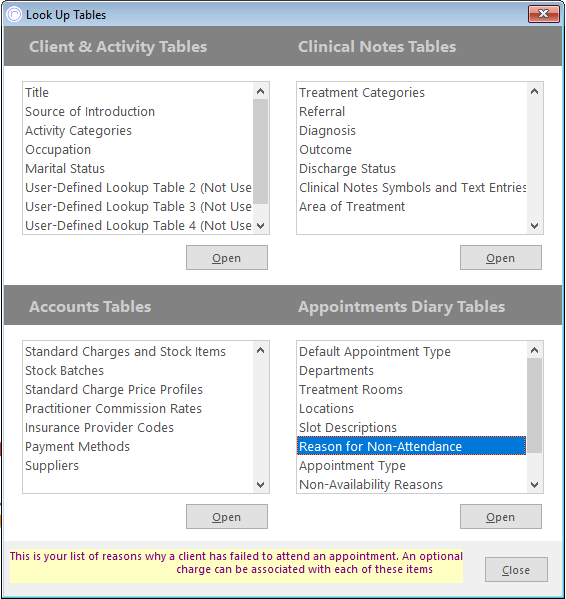This screenshot has width=566, height=599.
Task: Open the selected Client & Activity table
Action: 227,258
